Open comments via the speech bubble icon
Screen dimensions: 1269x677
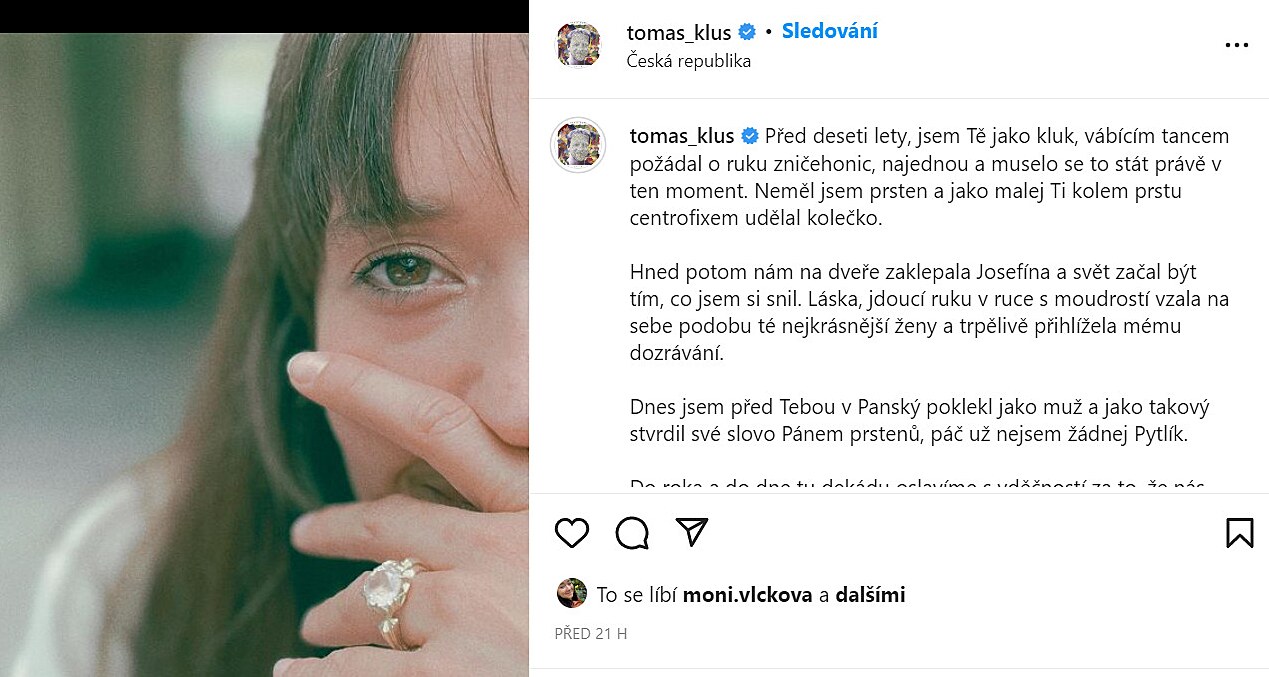pos(632,533)
